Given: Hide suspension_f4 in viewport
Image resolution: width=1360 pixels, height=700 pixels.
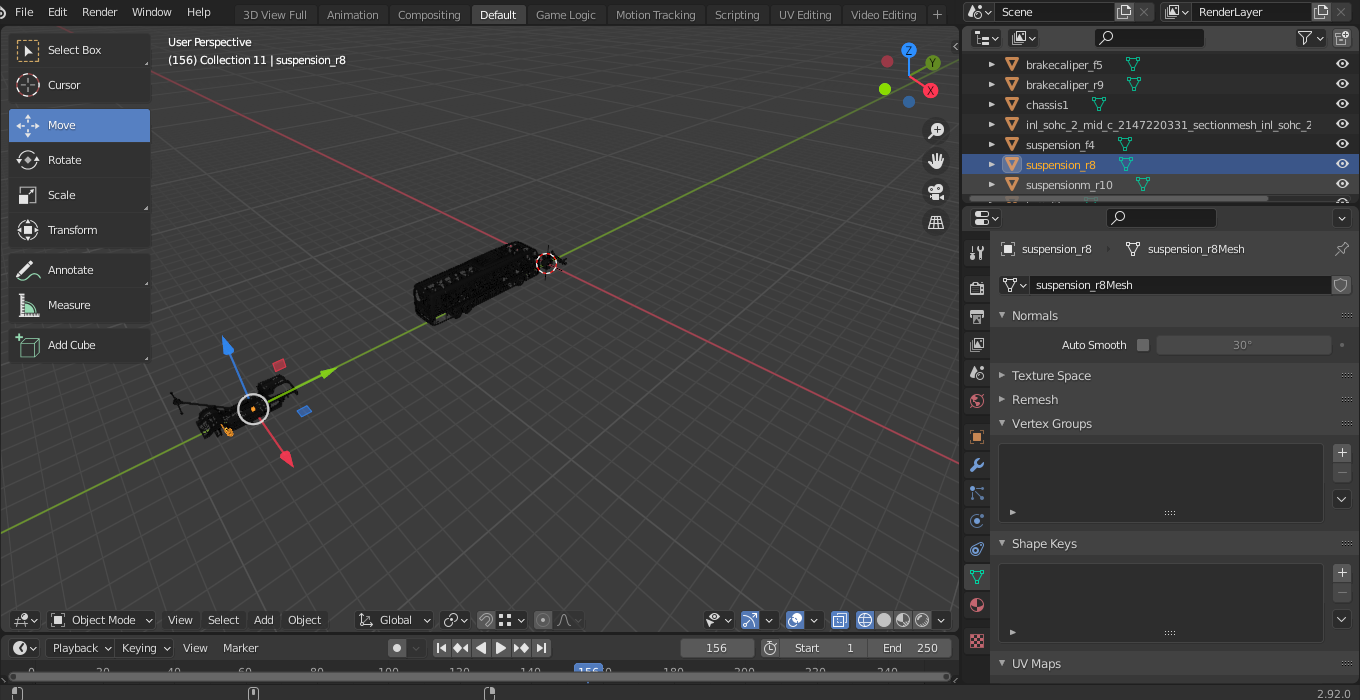Looking at the screenshot, I should (x=1342, y=144).
